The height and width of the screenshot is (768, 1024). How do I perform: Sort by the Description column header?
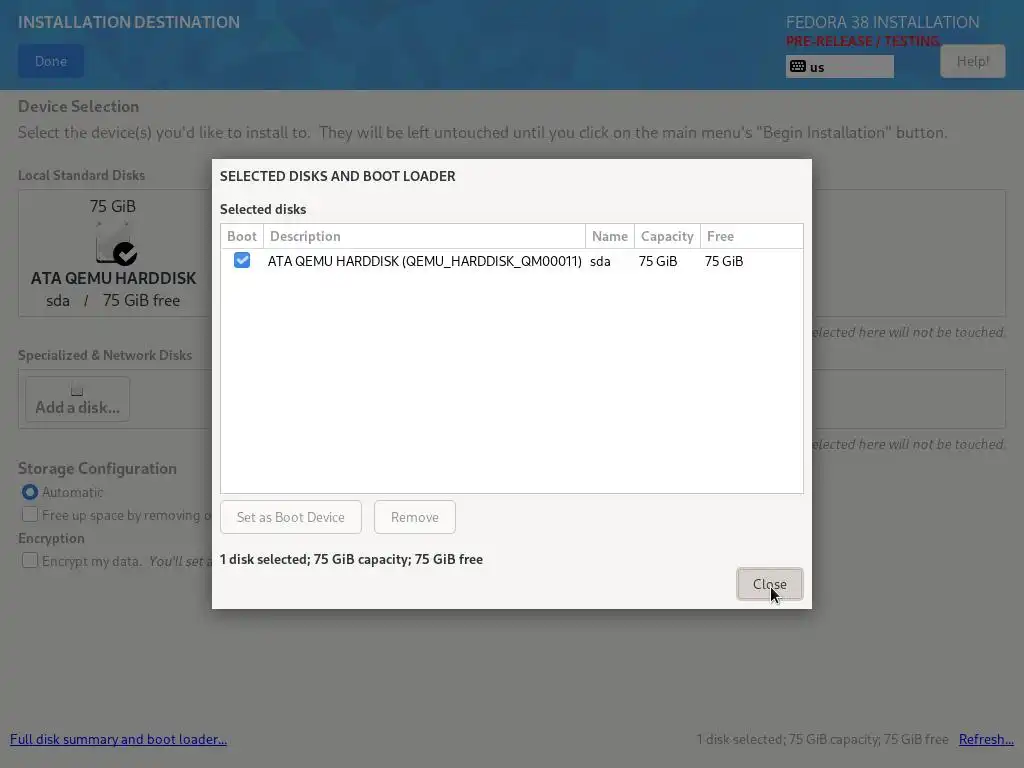pos(424,236)
